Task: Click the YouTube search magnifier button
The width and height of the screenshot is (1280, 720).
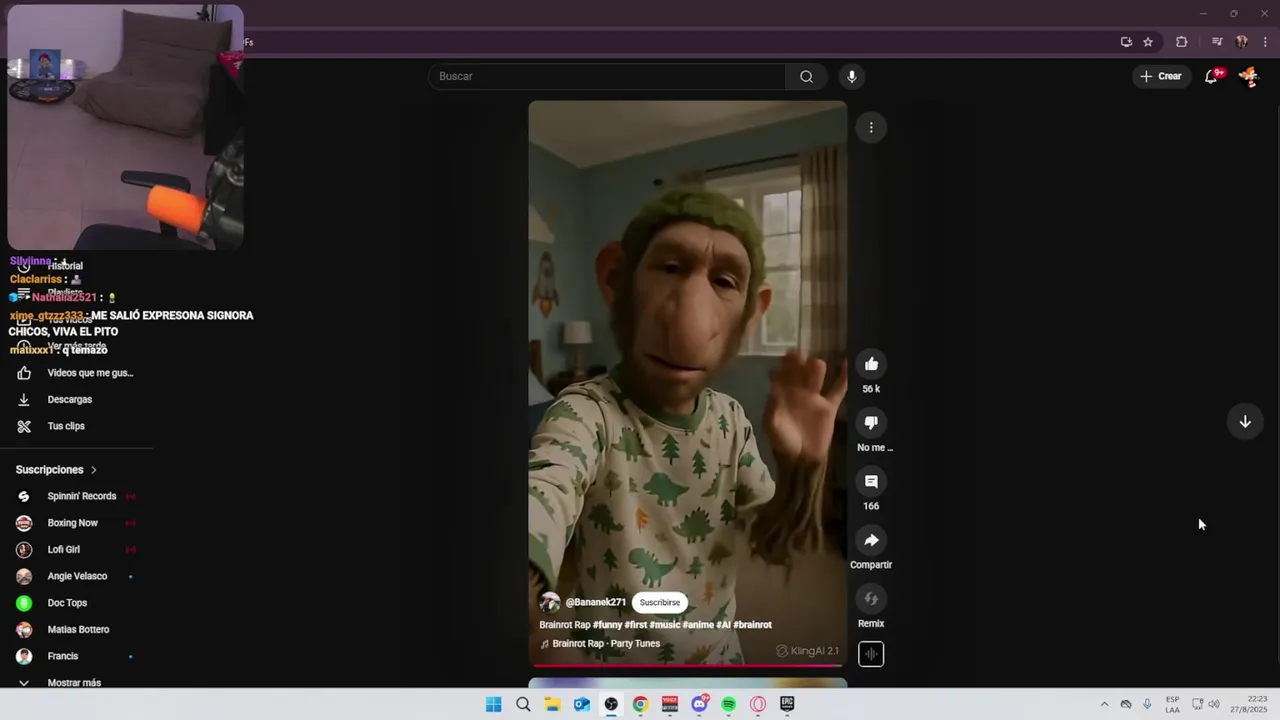Action: (x=806, y=76)
